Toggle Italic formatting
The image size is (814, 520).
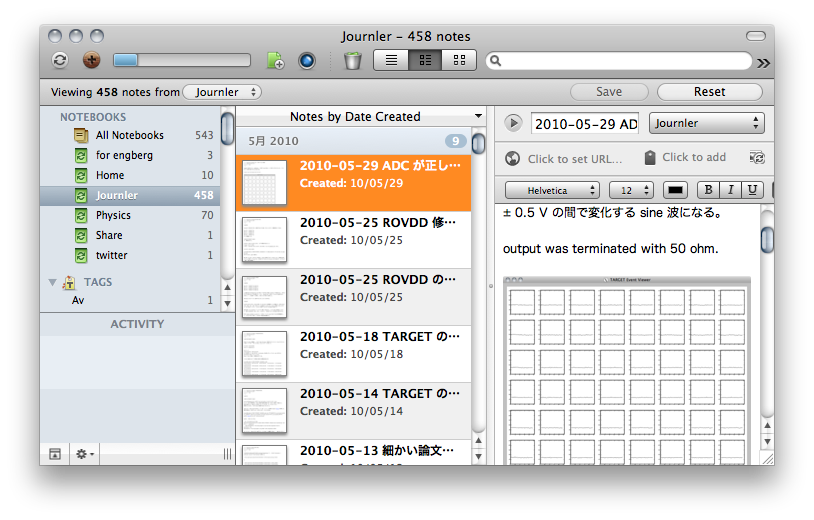point(730,190)
